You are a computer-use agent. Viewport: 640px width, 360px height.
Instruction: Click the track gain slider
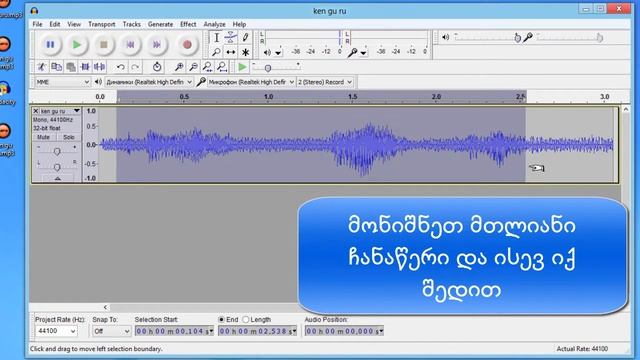57,151
